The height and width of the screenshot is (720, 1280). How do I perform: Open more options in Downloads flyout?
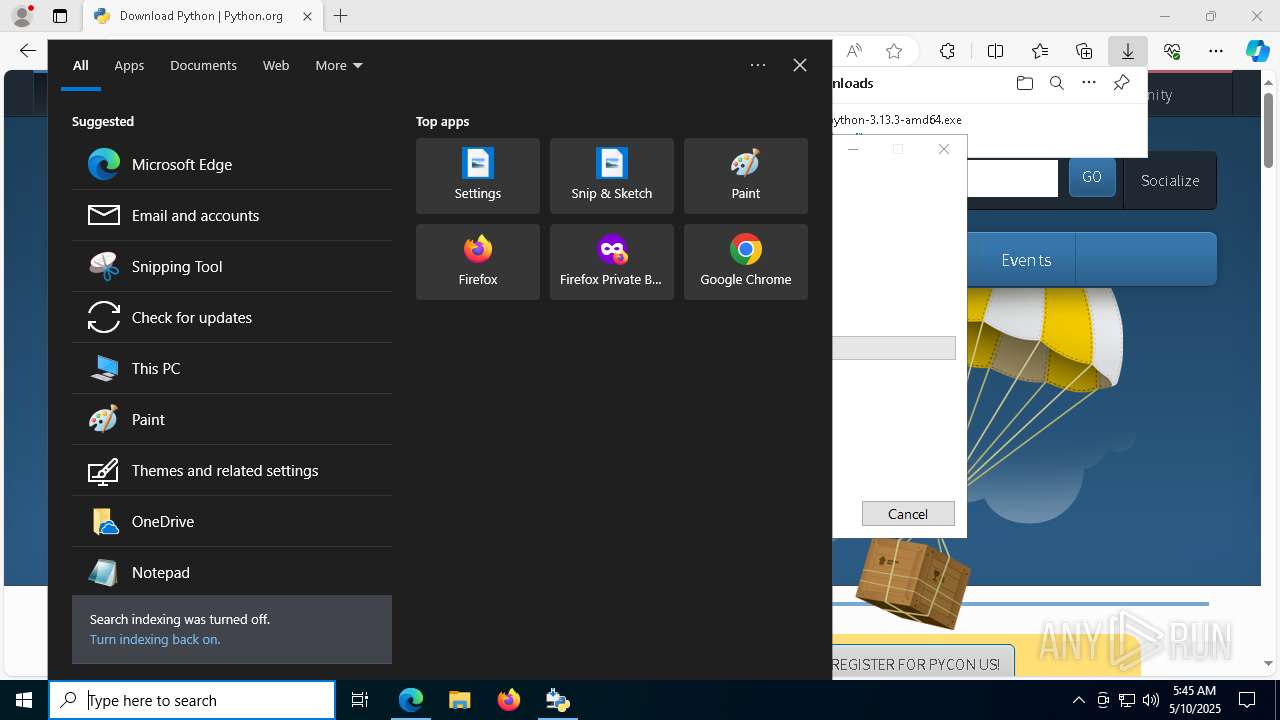[1089, 83]
